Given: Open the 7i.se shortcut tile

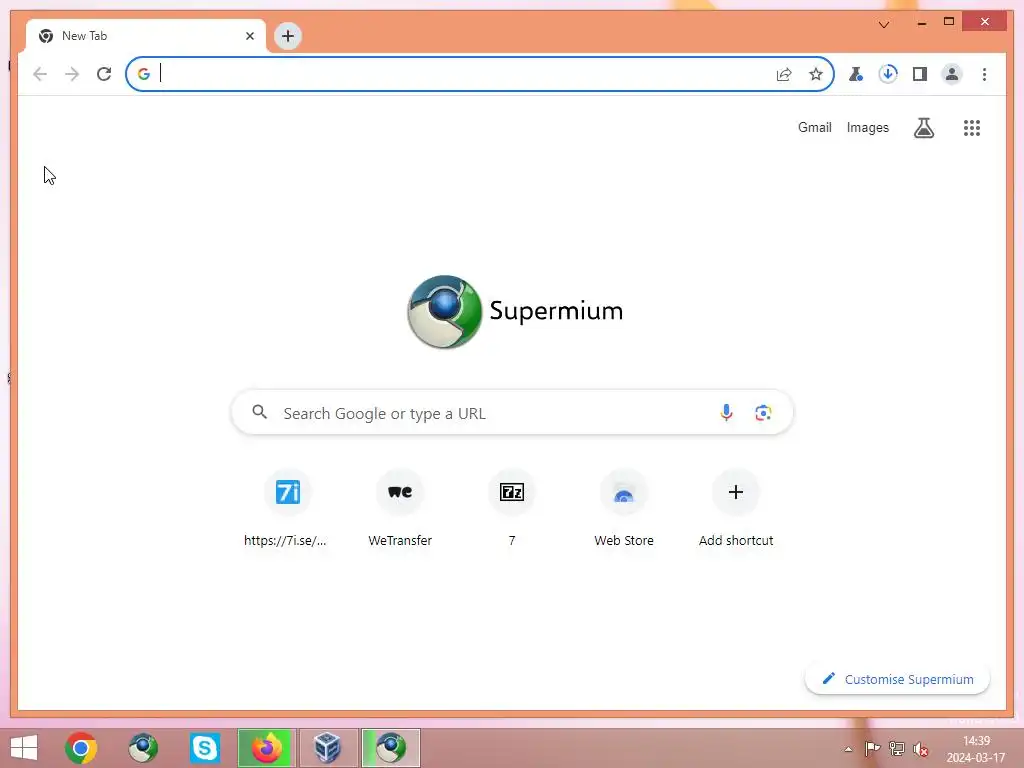Looking at the screenshot, I should (287, 508).
